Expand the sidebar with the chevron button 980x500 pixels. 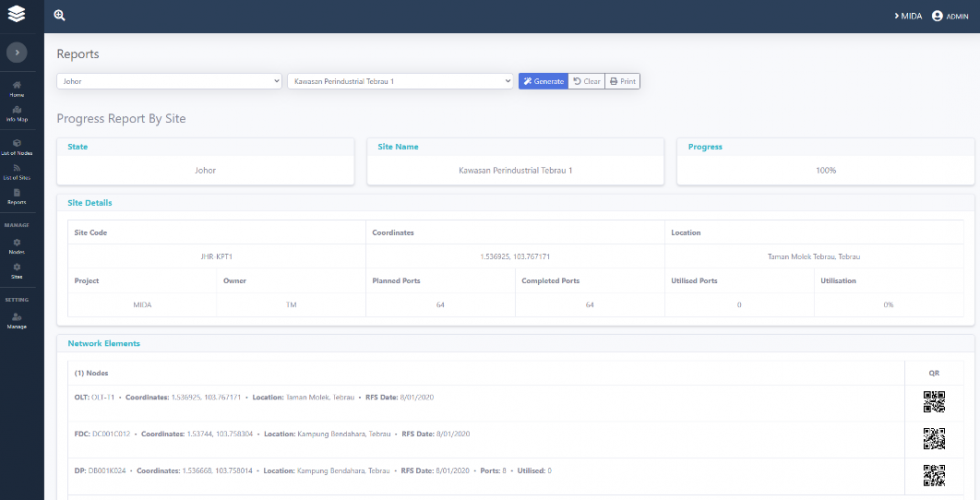[x=17, y=52]
